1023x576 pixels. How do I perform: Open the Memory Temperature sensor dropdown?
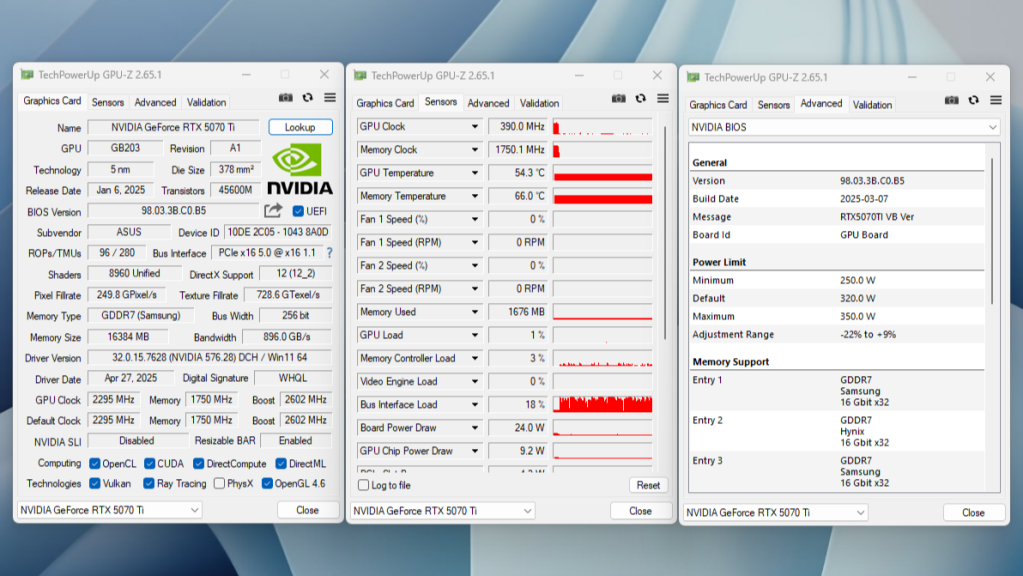point(475,196)
